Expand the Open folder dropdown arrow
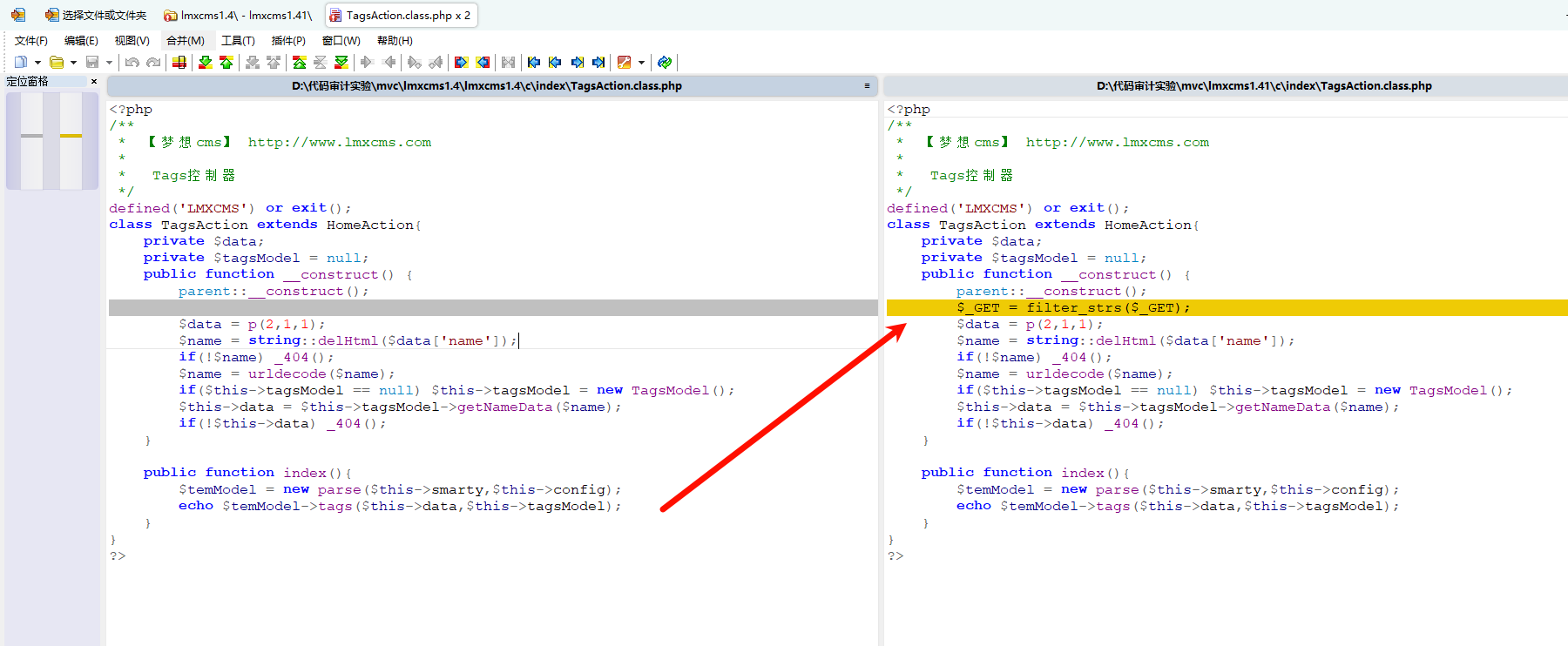The image size is (1568, 646). click(x=73, y=62)
